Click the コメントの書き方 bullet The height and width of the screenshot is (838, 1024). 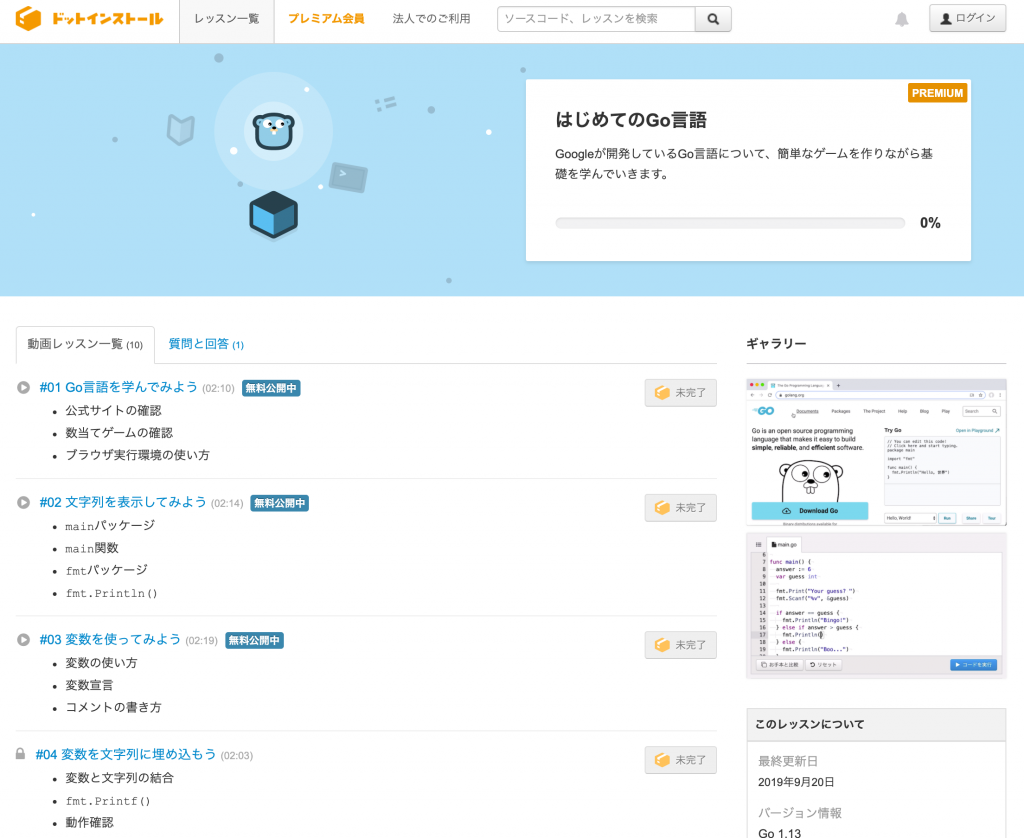[113, 707]
